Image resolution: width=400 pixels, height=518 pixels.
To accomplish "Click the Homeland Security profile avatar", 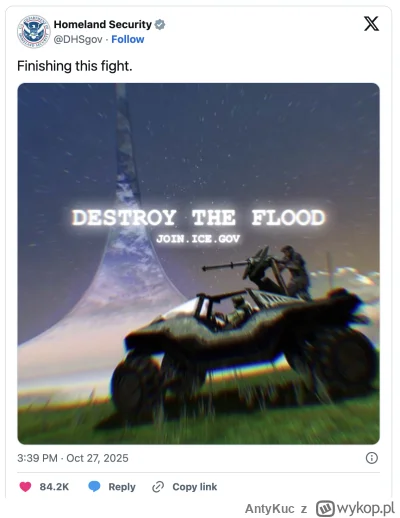I will tap(34, 31).
